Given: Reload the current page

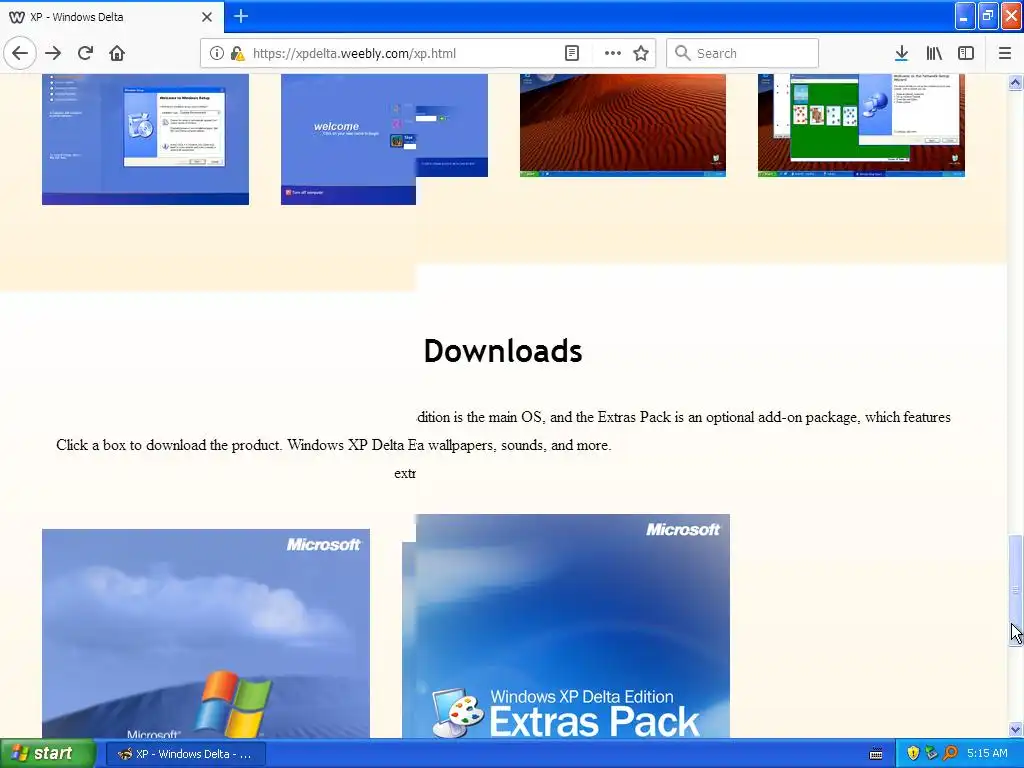Looking at the screenshot, I should pos(85,53).
